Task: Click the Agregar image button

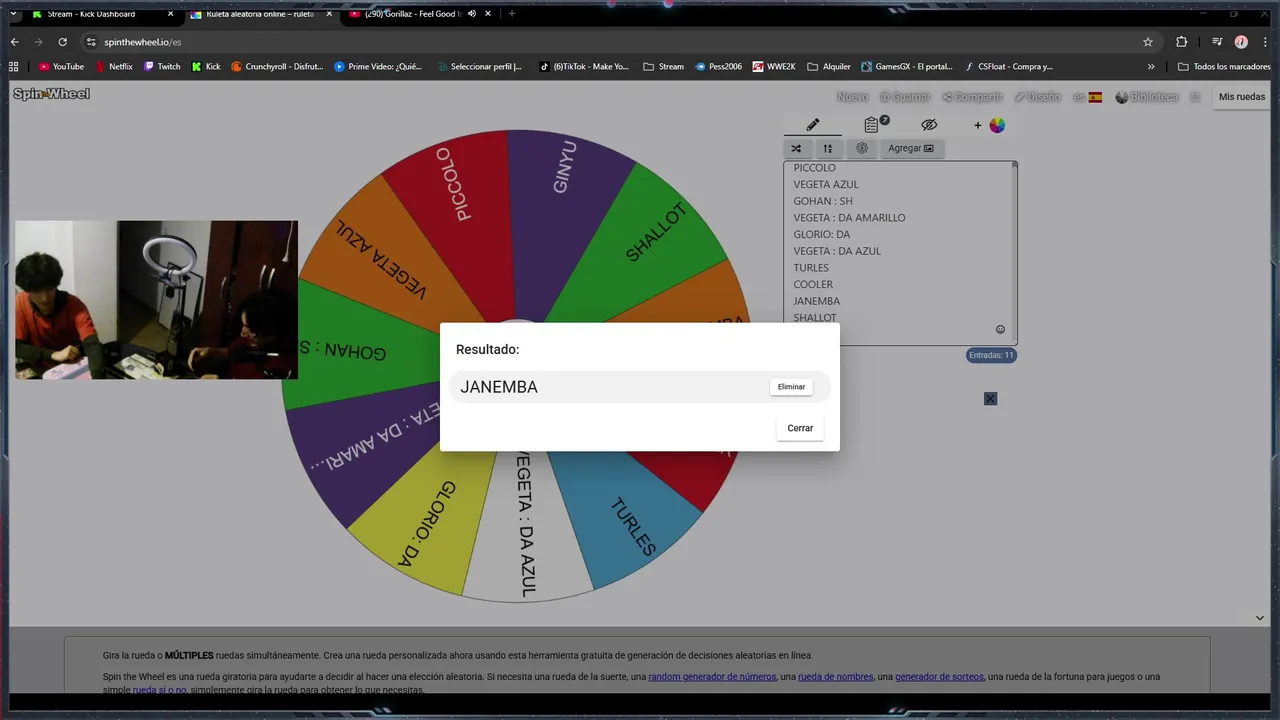Action: [x=911, y=148]
